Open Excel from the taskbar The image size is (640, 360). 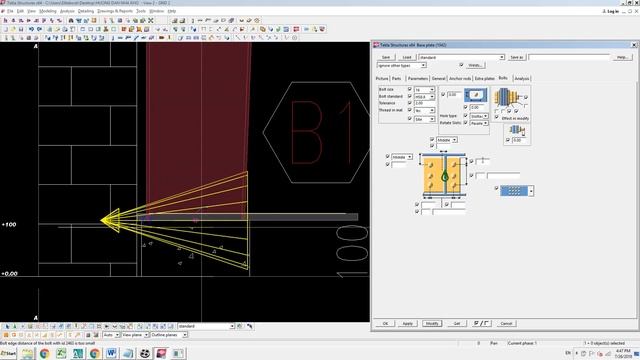[61, 353]
